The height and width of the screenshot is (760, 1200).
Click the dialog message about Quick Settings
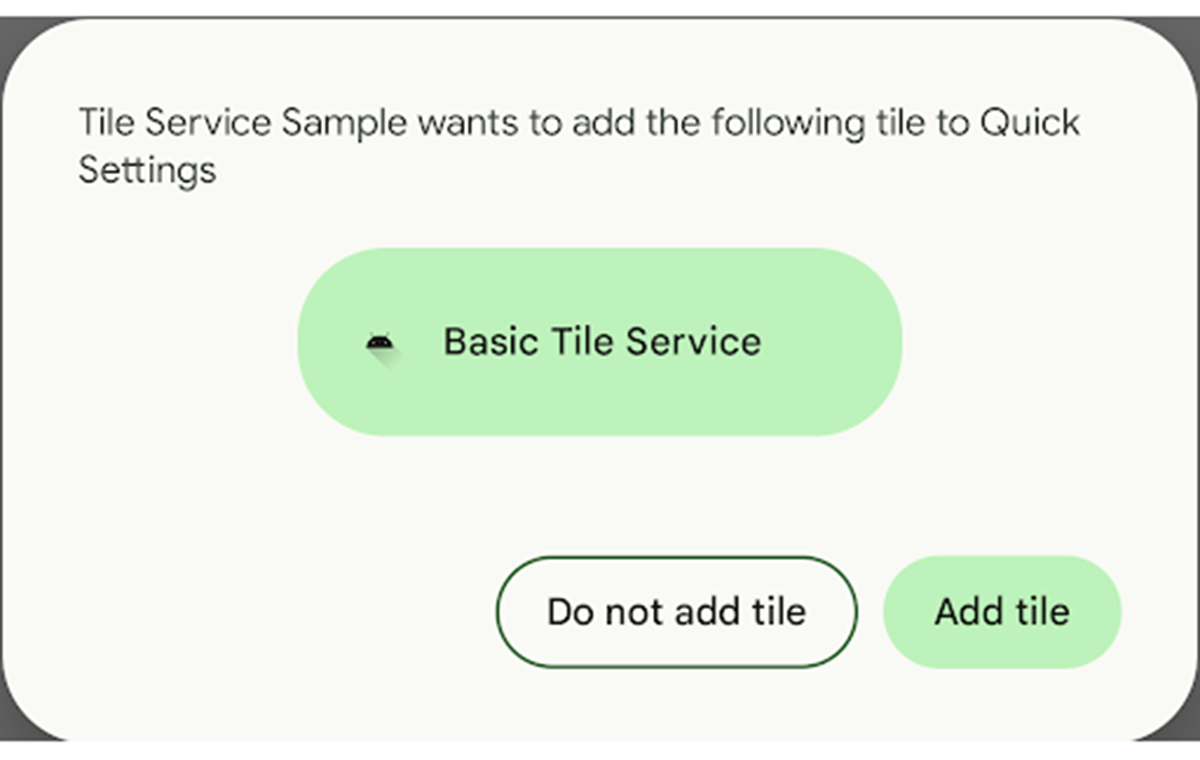coord(579,146)
